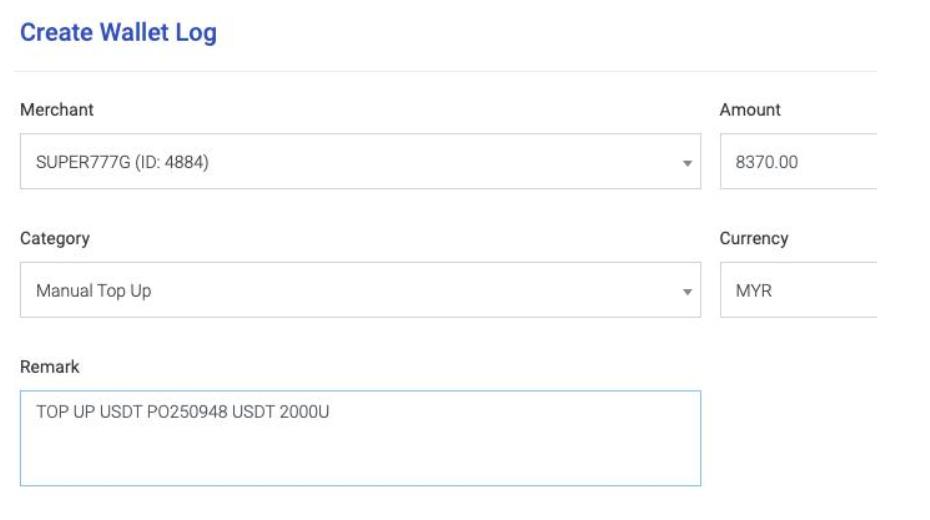Click the Merchant field label
The image size is (930, 520).
click(57, 110)
